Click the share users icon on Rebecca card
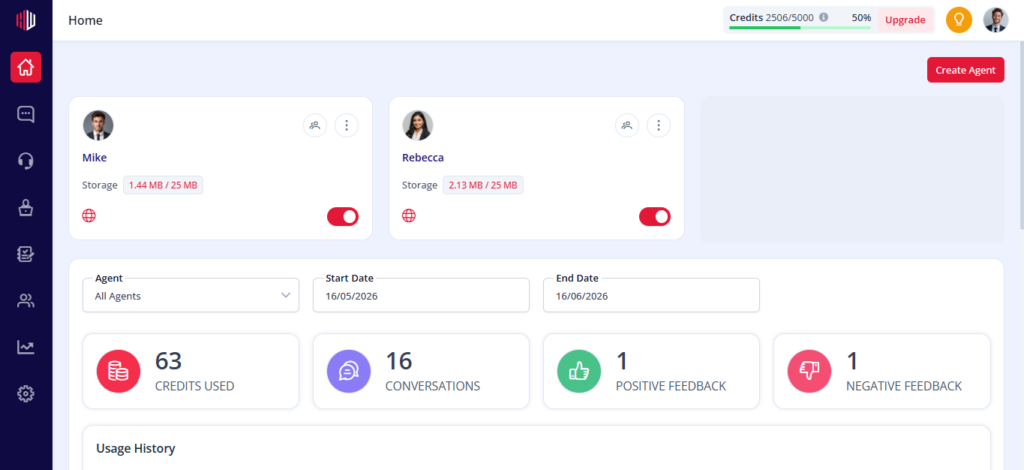This screenshot has width=1024, height=470. click(627, 125)
